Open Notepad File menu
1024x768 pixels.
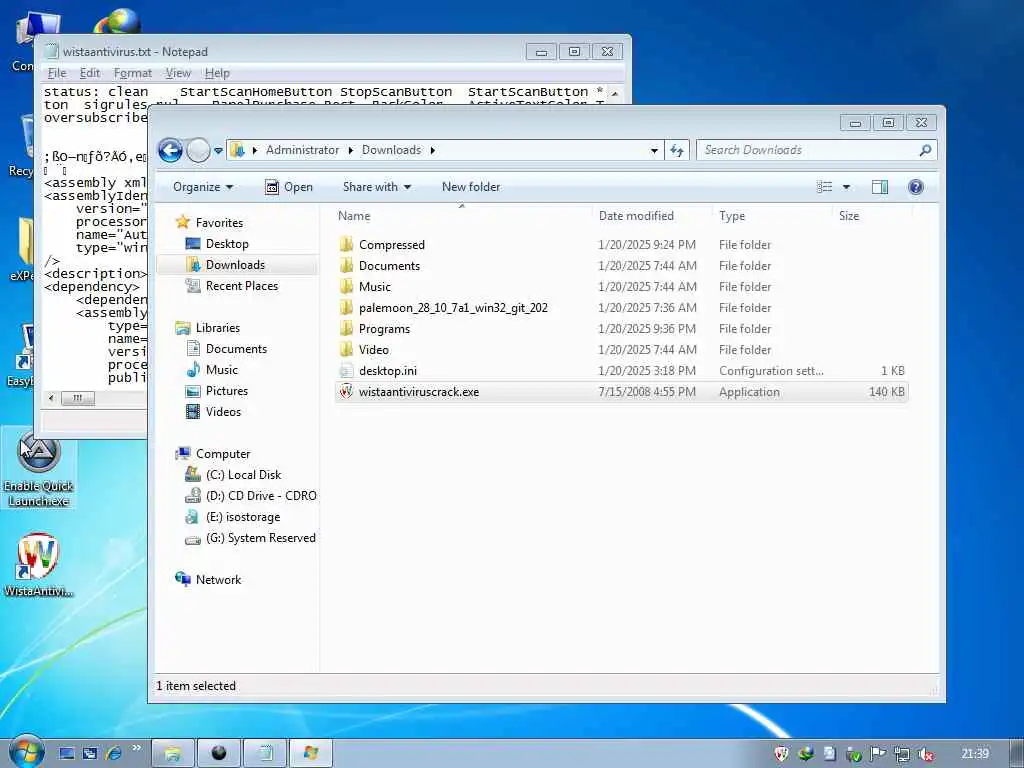[57, 73]
